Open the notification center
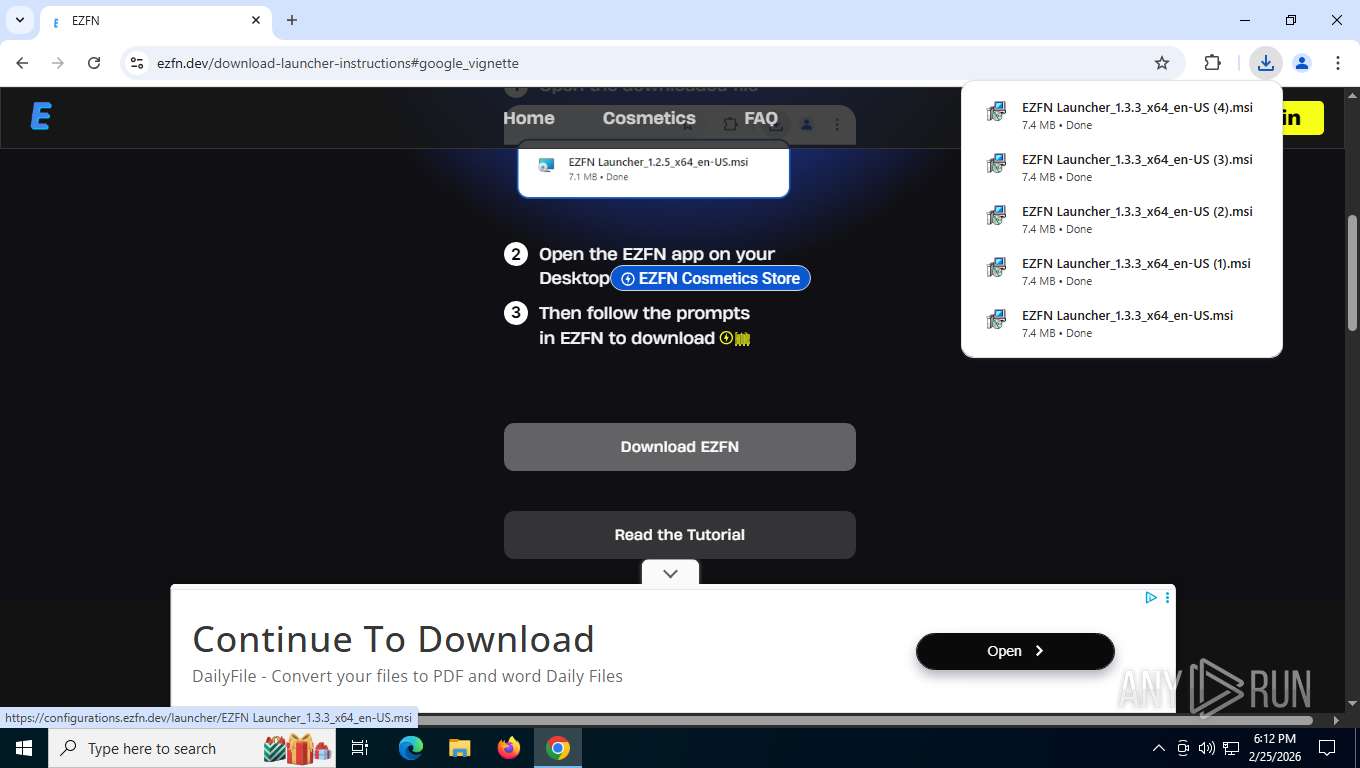Image resolution: width=1360 pixels, height=768 pixels. coord(1327,748)
